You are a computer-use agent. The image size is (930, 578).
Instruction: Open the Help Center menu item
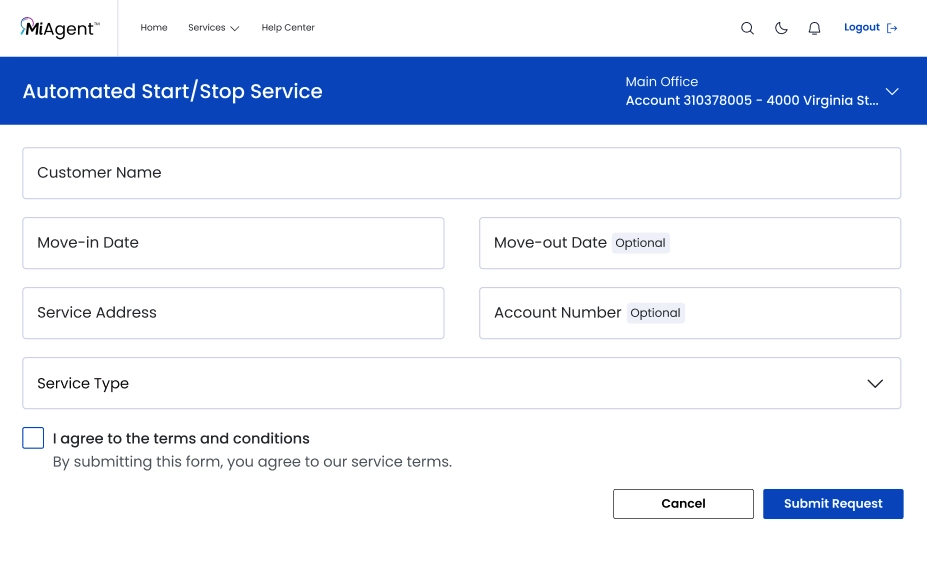click(x=288, y=27)
